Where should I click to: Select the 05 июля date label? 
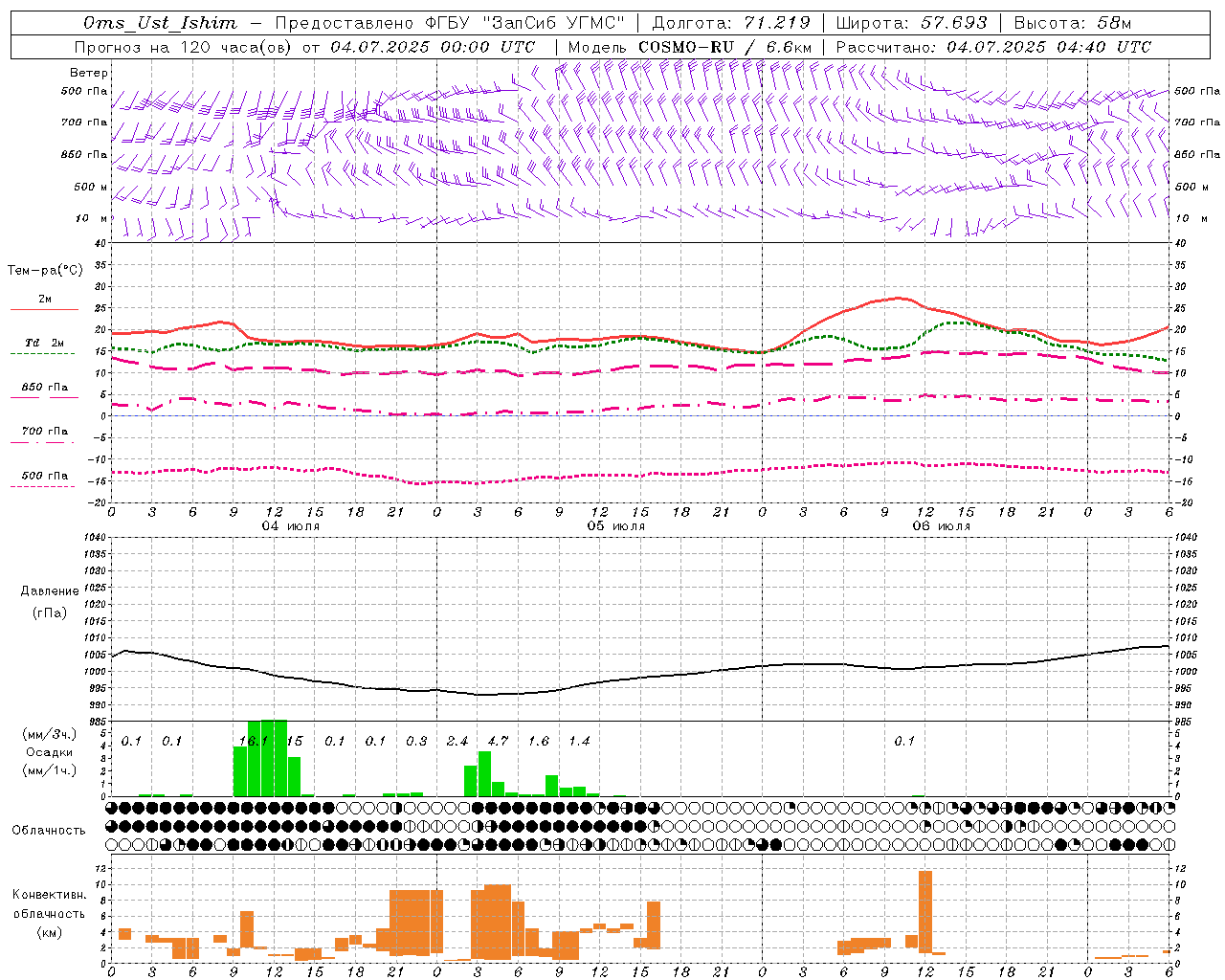(x=616, y=526)
